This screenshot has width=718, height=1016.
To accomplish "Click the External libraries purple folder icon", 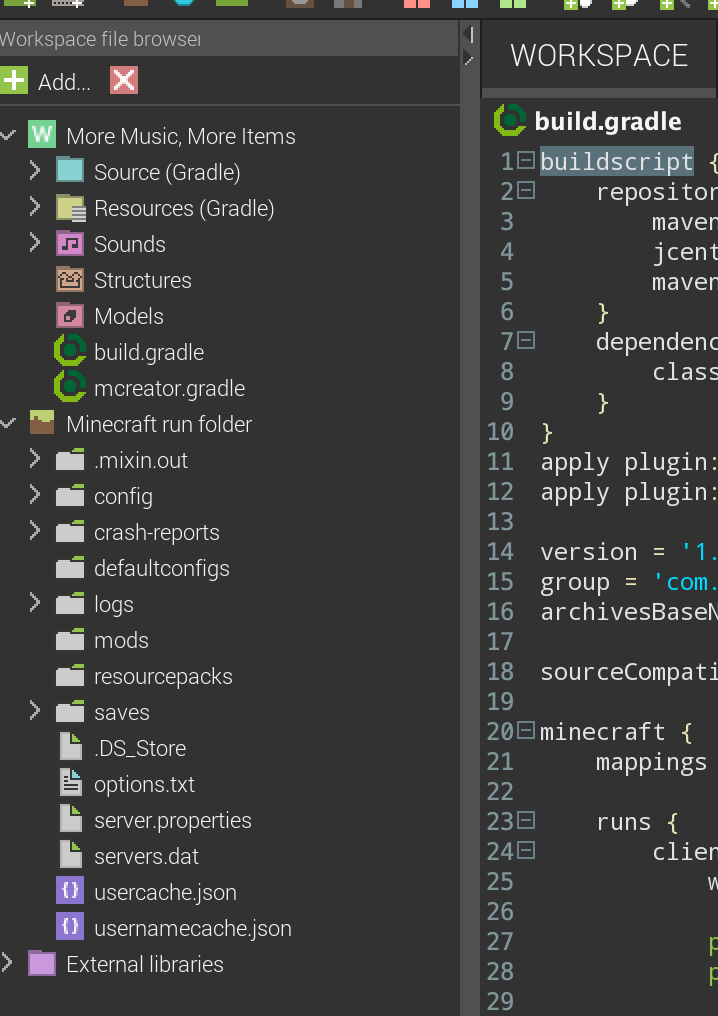I will pos(42,964).
